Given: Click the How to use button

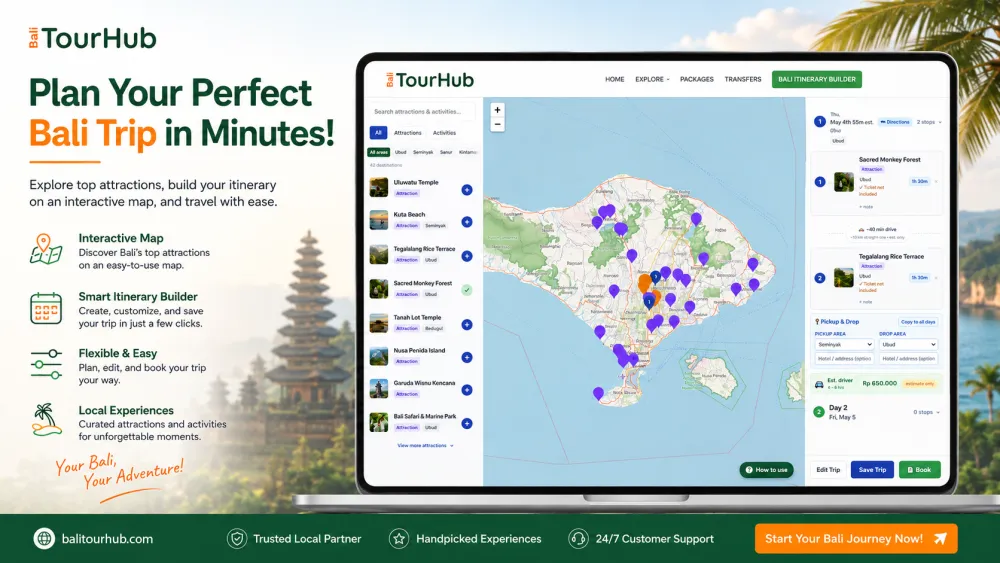Looking at the screenshot, I should [767, 470].
